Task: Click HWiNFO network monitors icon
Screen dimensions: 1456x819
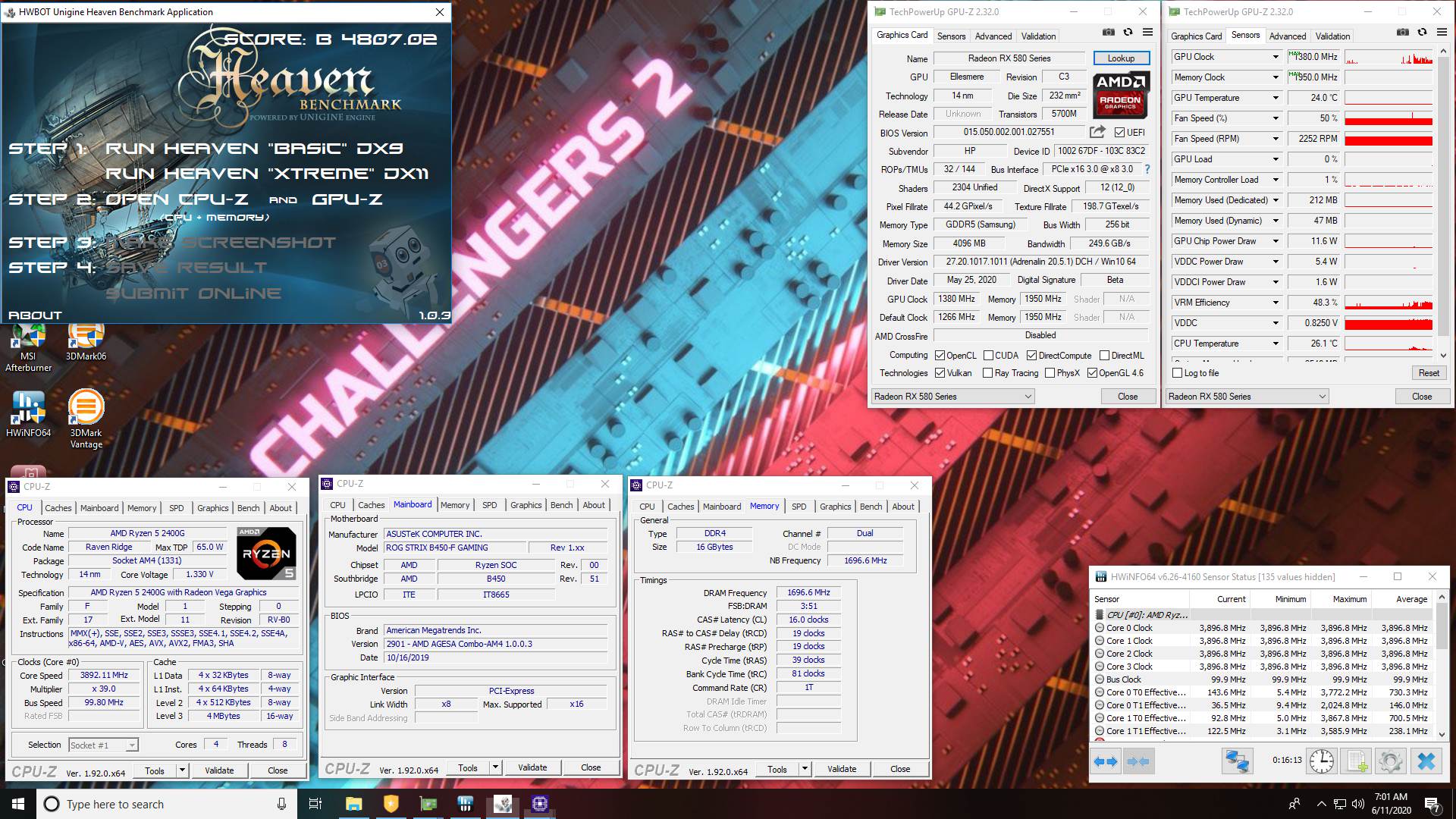Action: (x=1237, y=761)
